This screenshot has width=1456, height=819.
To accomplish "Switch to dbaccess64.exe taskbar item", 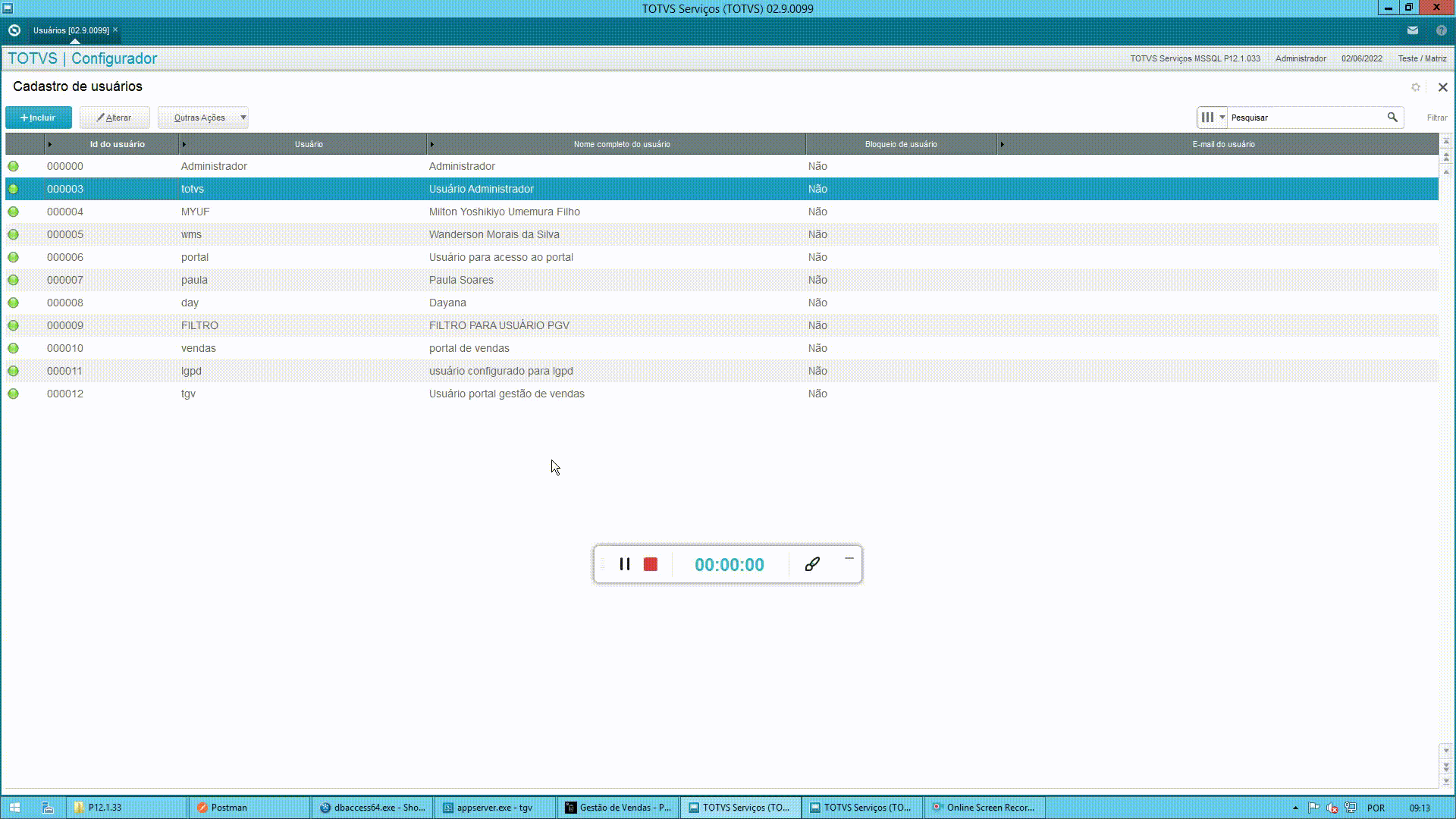I will tap(372, 808).
